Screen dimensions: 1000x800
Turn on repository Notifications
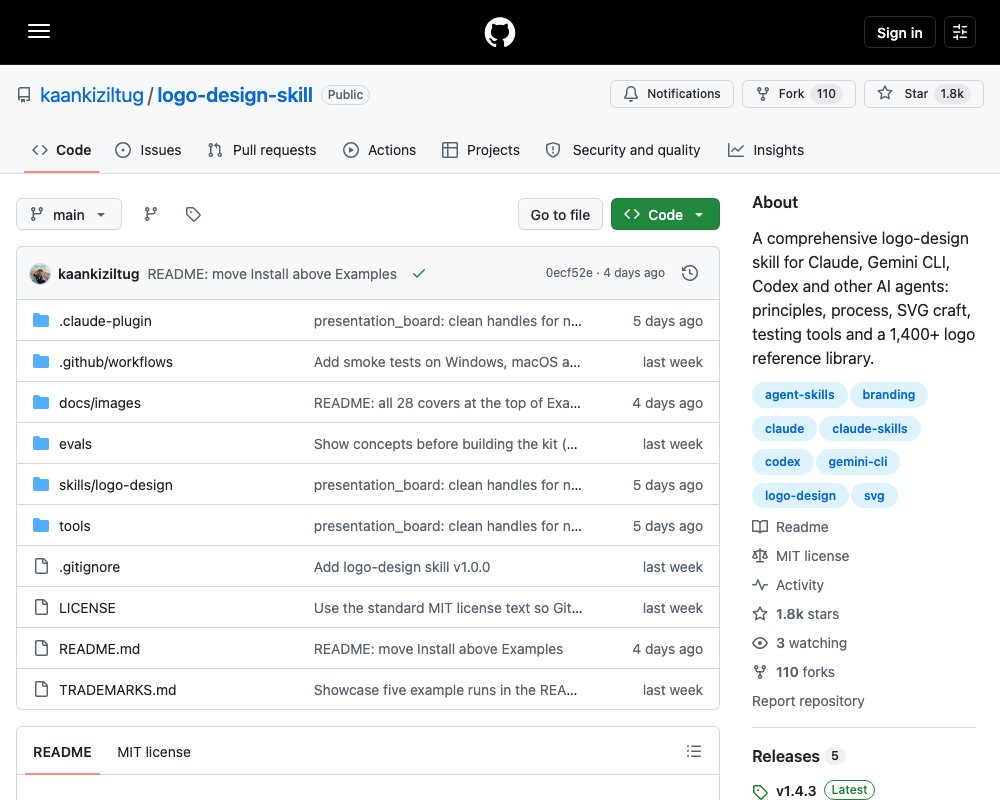coord(672,94)
